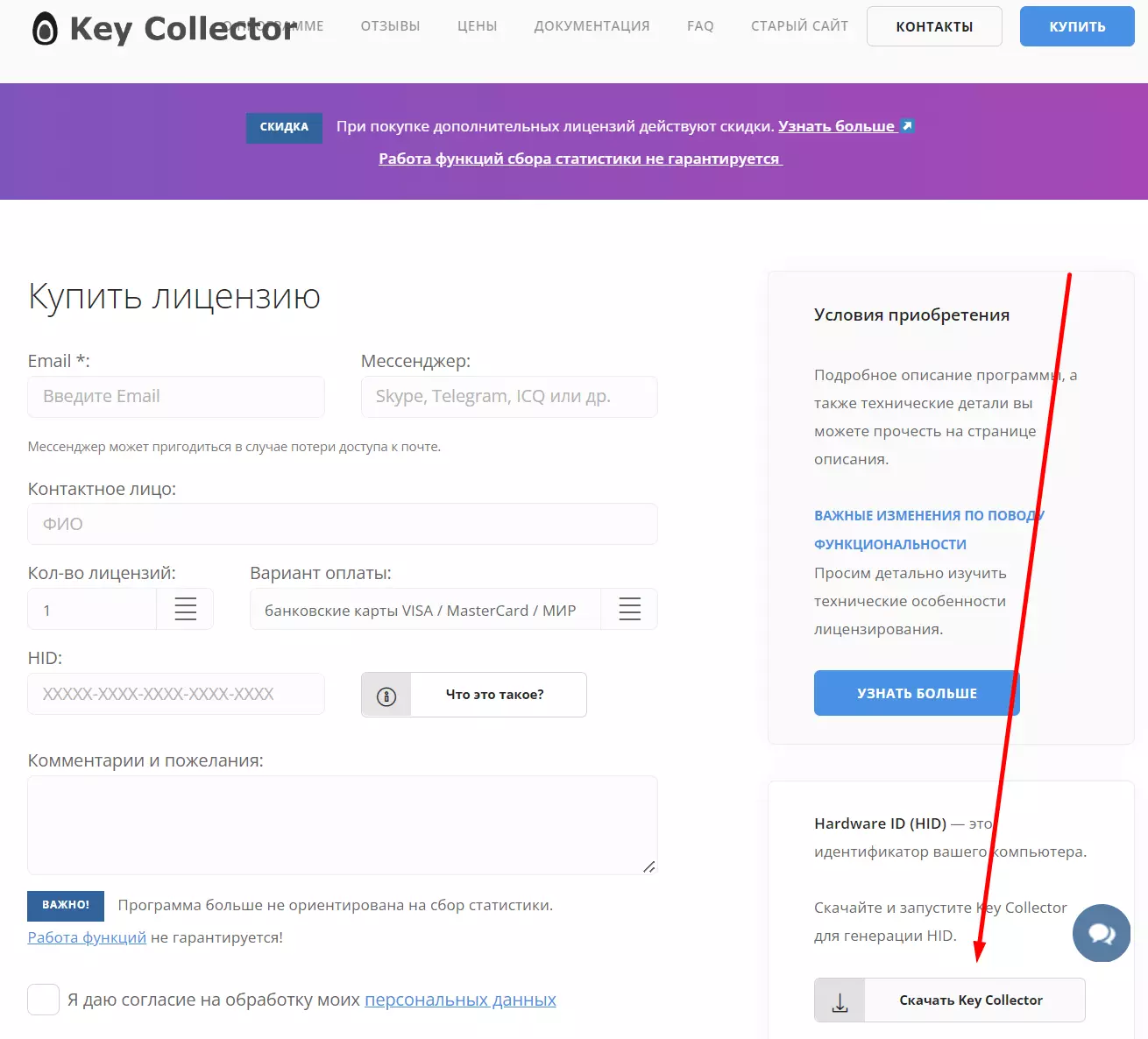Tick the personal data consent checkbox
This screenshot has width=1148, height=1039.
(x=44, y=1000)
